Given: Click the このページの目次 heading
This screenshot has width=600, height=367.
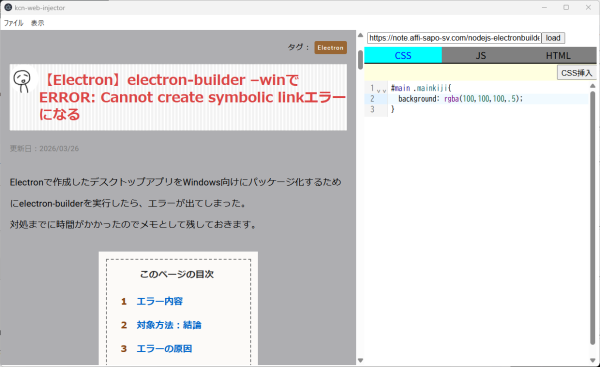Looking at the screenshot, I should point(177,274).
